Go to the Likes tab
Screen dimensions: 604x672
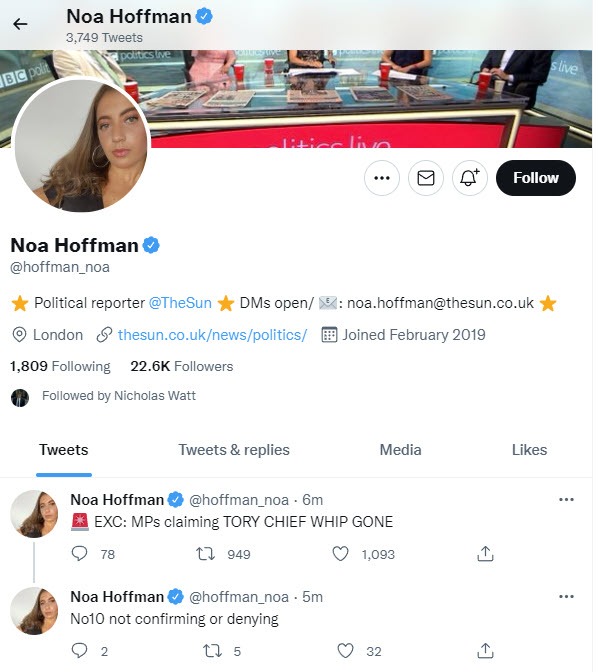pos(529,450)
